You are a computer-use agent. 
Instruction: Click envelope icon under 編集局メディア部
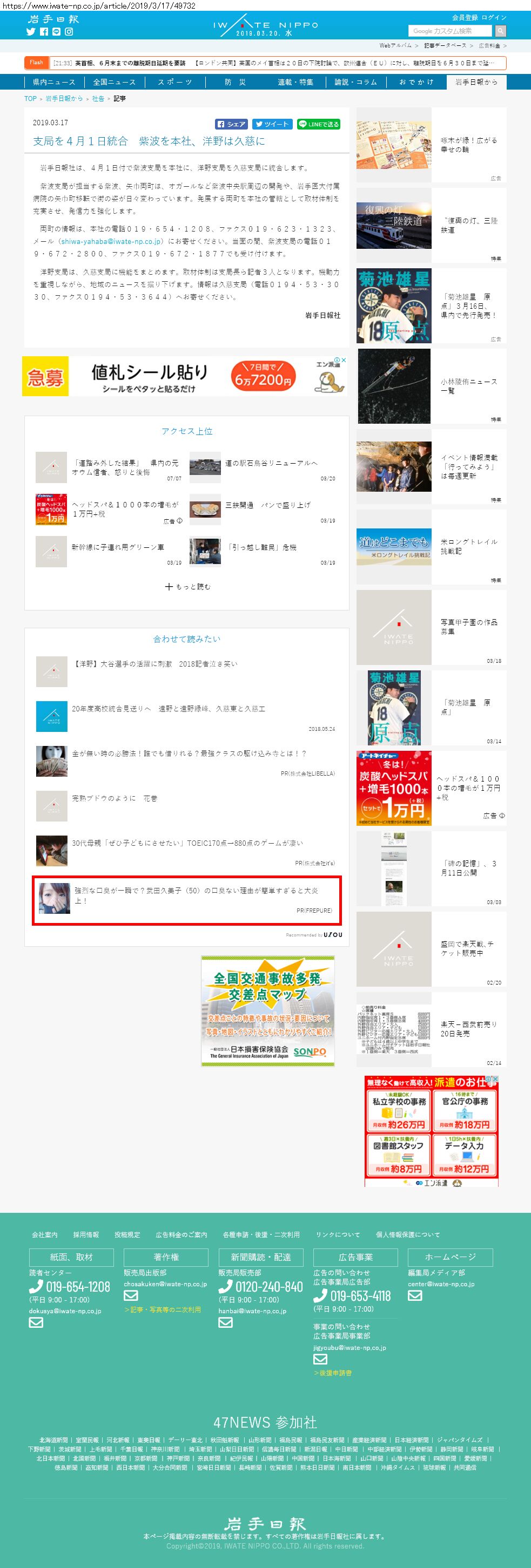pos(415,1295)
